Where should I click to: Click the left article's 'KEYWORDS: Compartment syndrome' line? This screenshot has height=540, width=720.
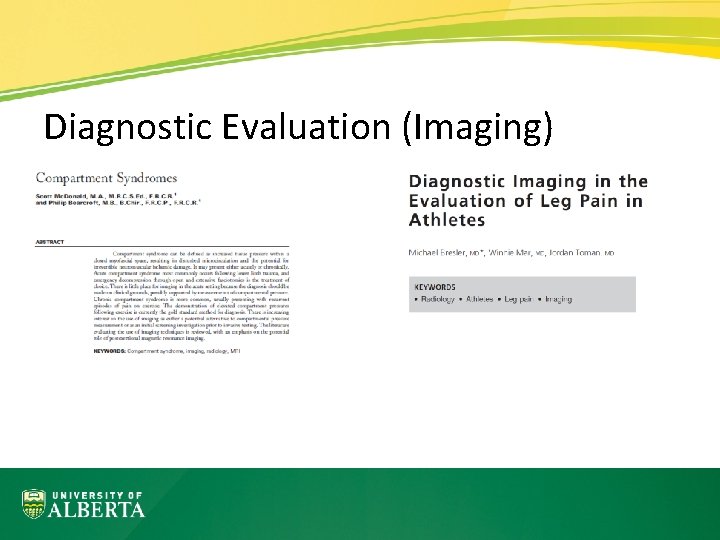[x=167, y=351]
